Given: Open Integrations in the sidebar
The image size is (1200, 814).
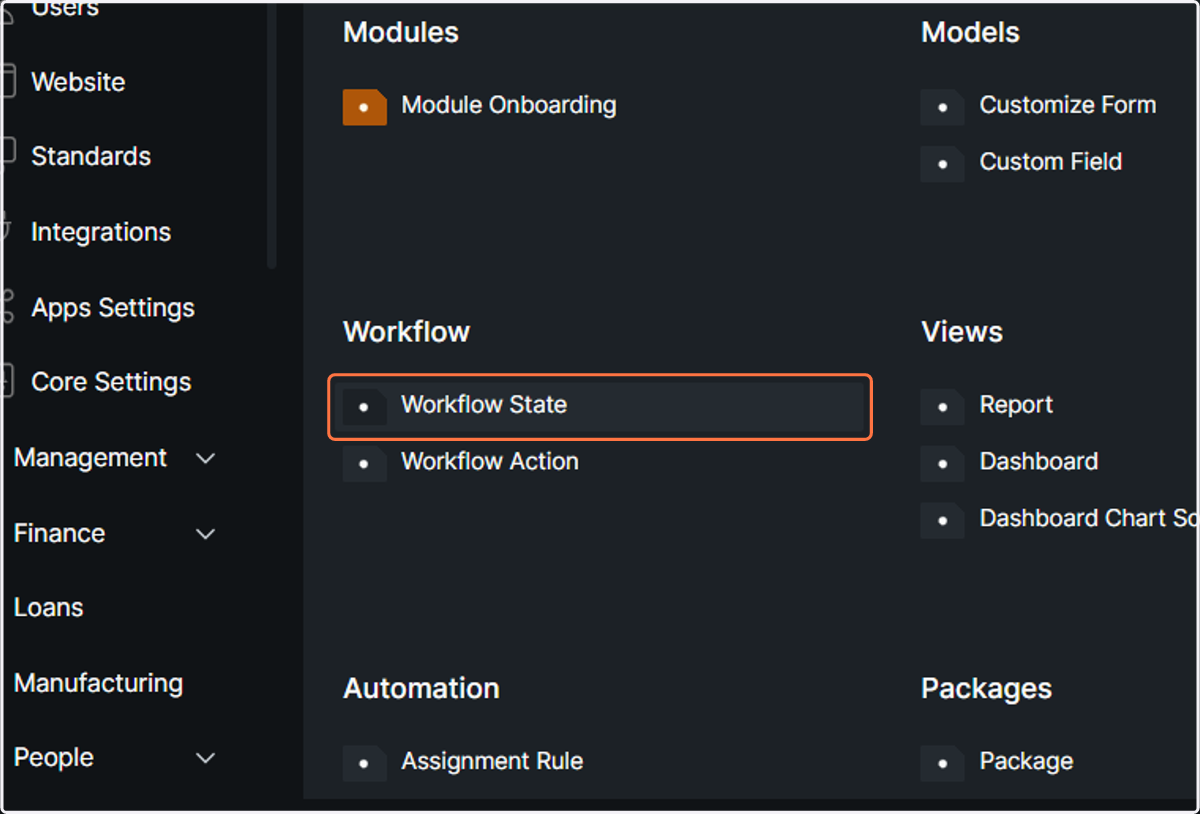Looking at the screenshot, I should point(101,232).
